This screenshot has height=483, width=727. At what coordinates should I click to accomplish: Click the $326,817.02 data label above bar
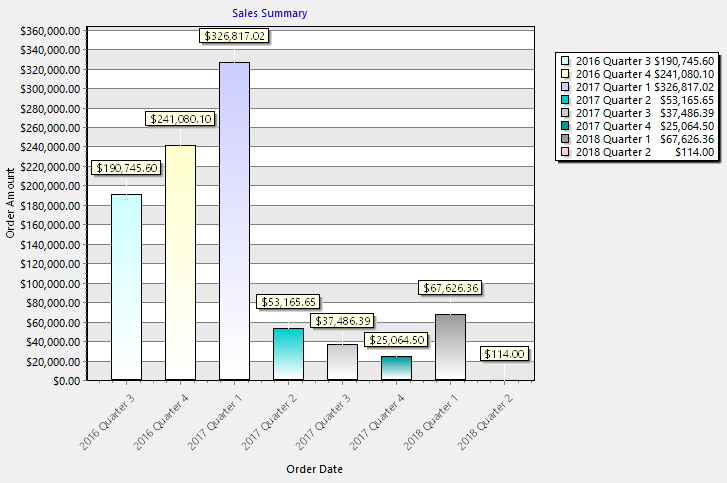pyautogui.click(x=235, y=36)
